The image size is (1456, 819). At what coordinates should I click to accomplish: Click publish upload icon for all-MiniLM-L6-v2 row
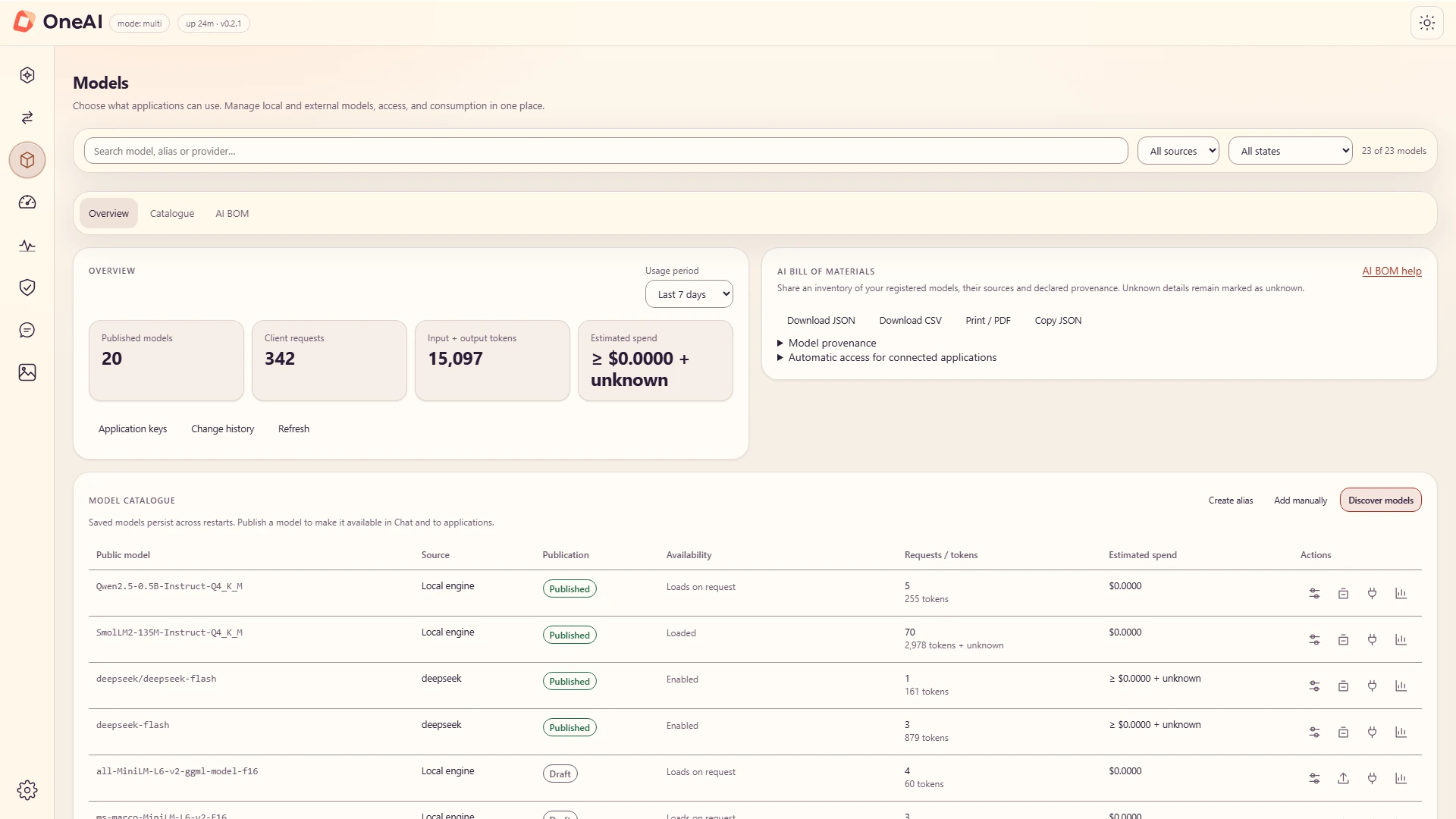pos(1343,779)
